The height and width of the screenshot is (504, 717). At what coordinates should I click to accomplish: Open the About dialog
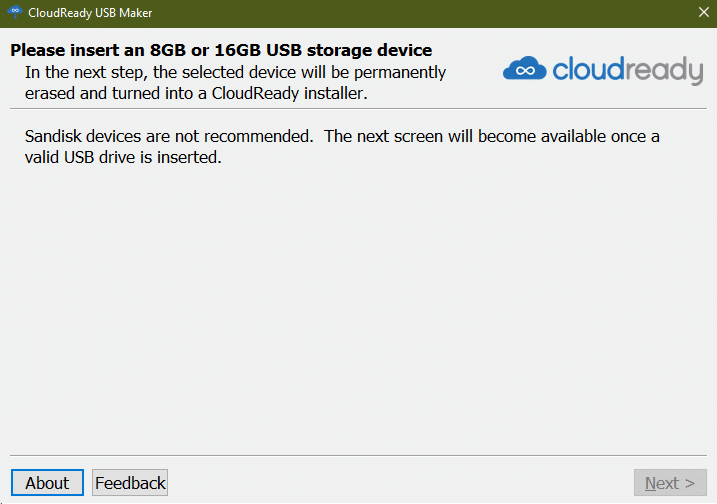pyautogui.click(x=47, y=483)
